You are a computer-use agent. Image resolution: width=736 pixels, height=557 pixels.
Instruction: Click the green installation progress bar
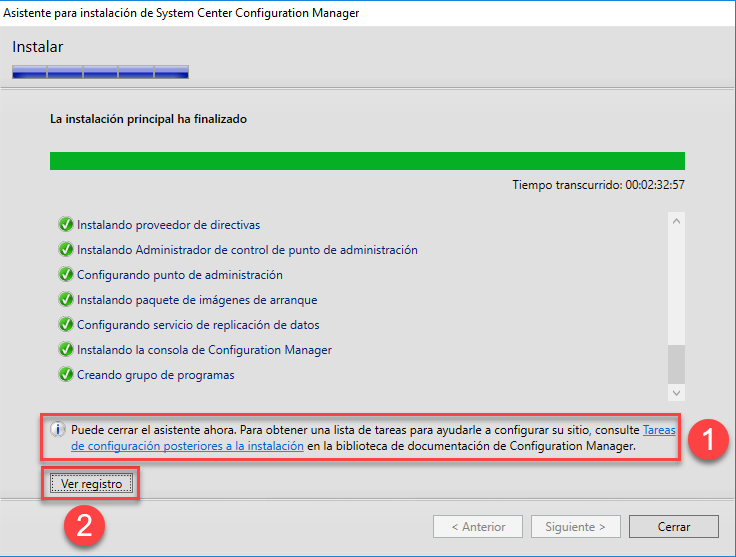[x=367, y=161]
